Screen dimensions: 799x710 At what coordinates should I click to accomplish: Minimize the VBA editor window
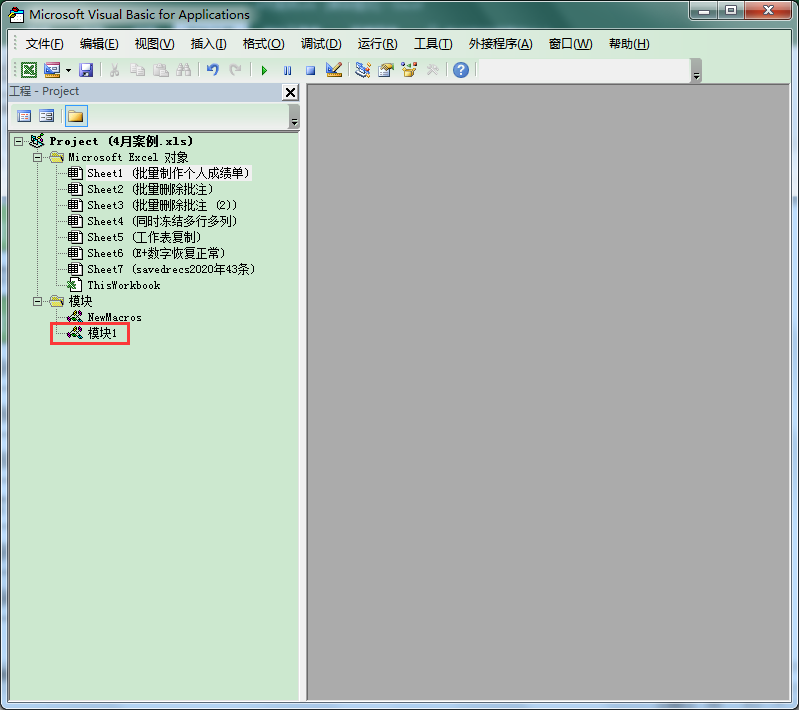pyautogui.click(x=704, y=10)
